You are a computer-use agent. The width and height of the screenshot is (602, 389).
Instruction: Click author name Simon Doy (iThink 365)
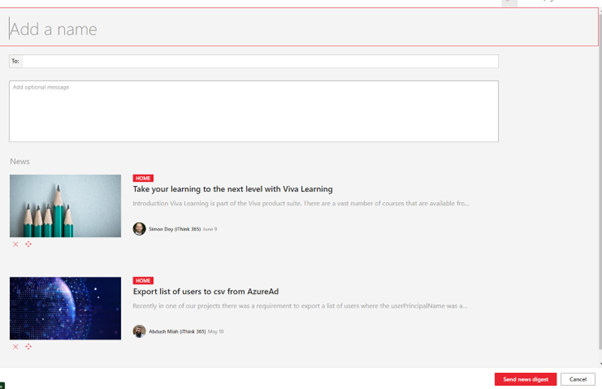(x=175, y=229)
